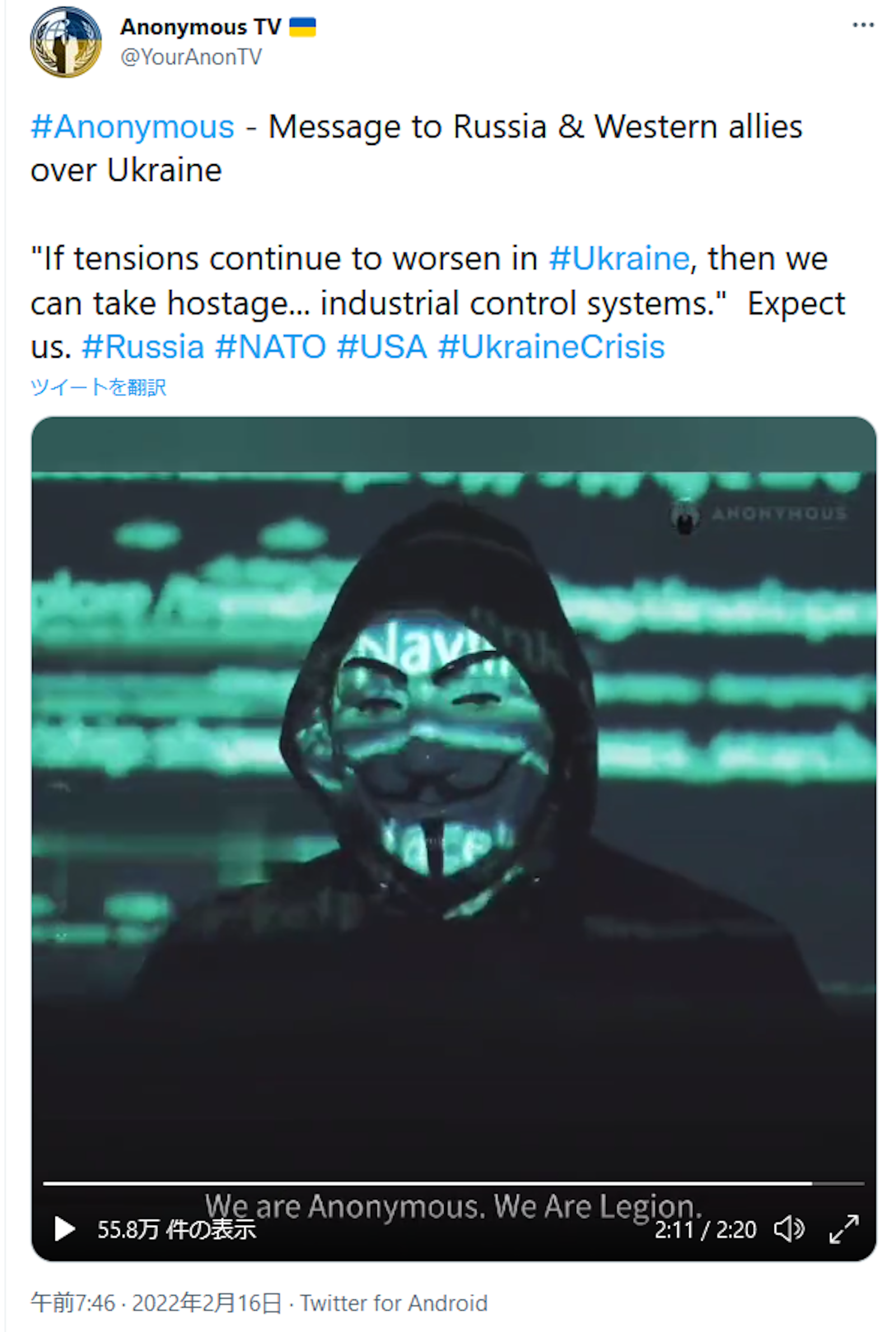The width and height of the screenshot is (896, 1332).
Task: Click the Anonymous TV display name
Action: click(200, 27)
